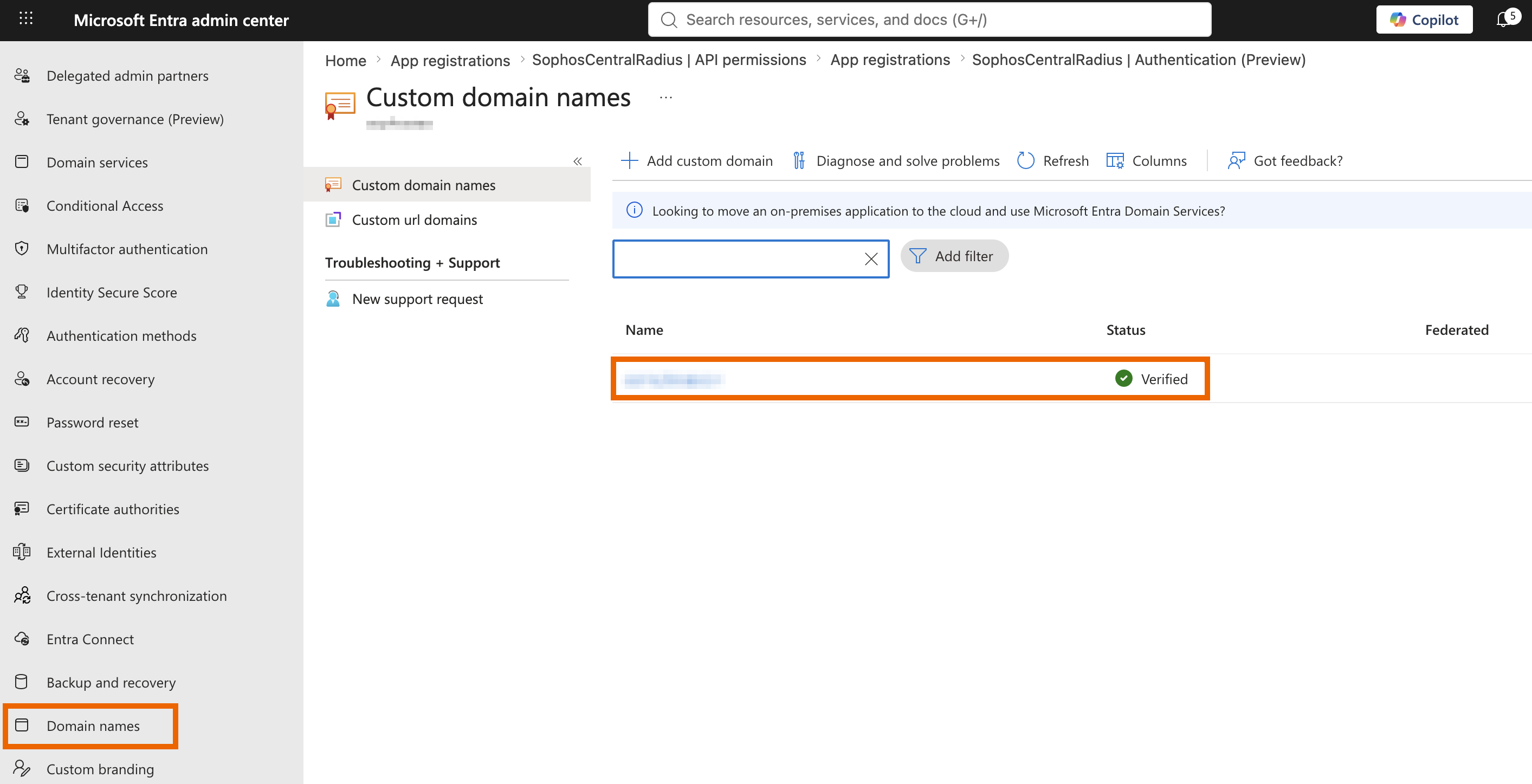Open the Columns chooser
Viewport: 1532px width, 784px height.
click(1146, 160)
